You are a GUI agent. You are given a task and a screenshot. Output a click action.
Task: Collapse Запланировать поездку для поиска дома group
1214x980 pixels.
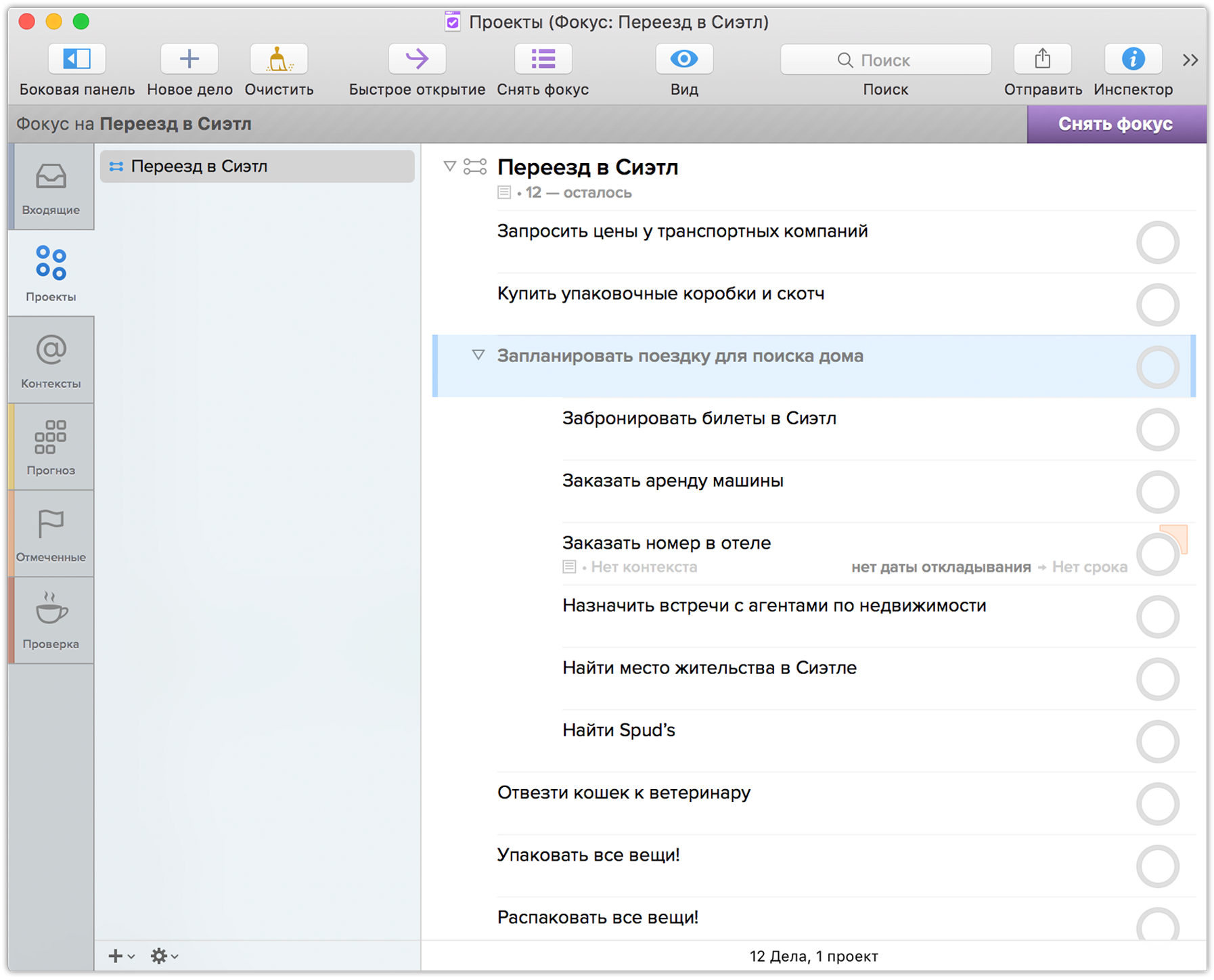pyautogui.click(x=478, y=355)
